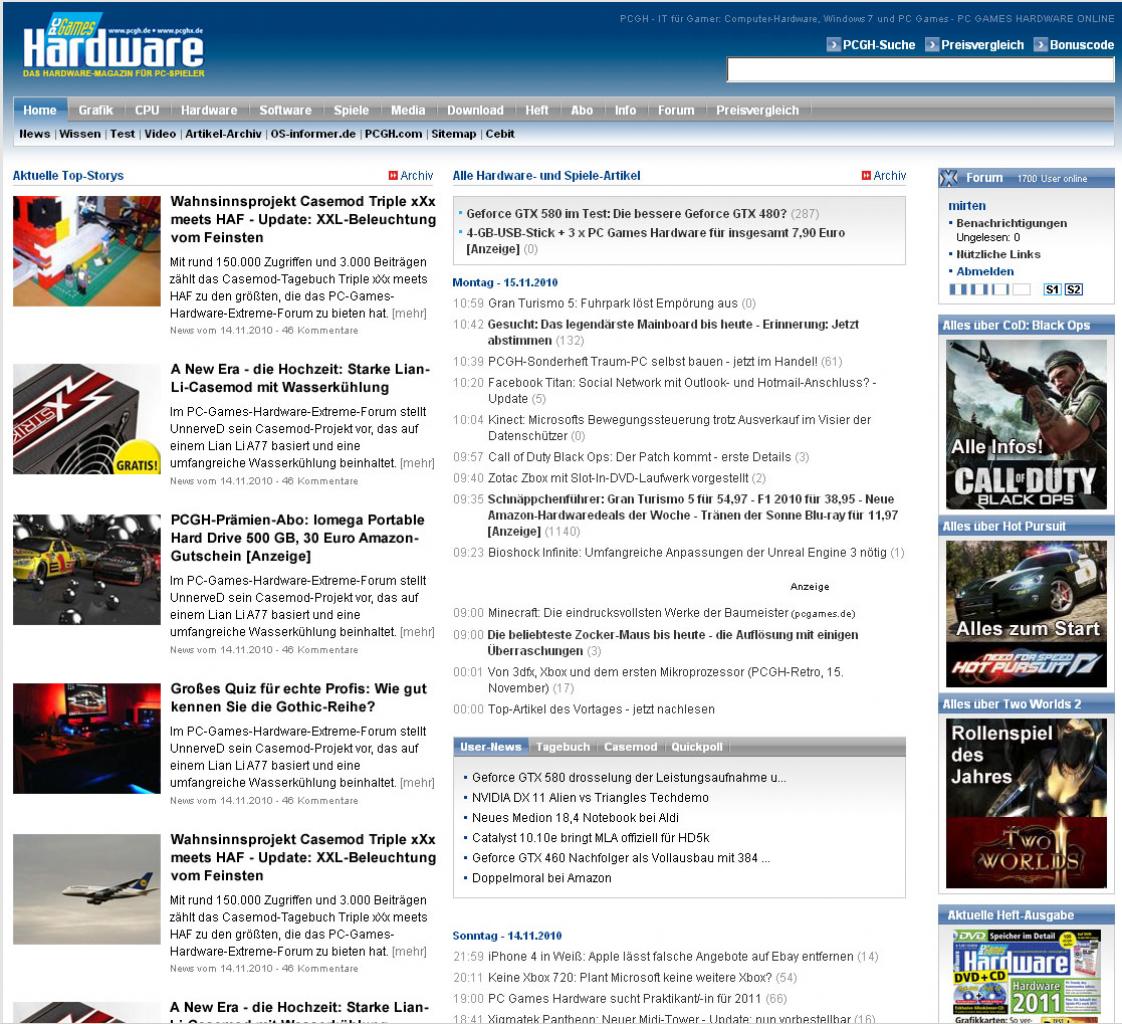Click the red Archiv icon in Artikel section
1122x1024 pixels.
click(x=866, y=175)
